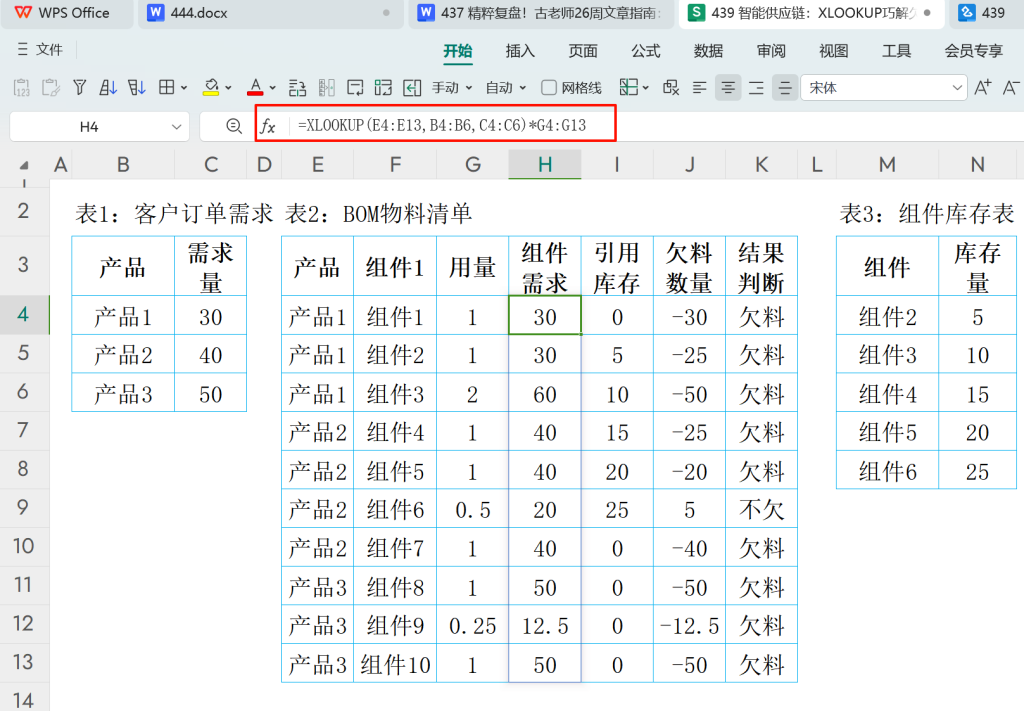Open the 会员专享 ribbon tab
This screenshot has height=711, width=1024.
(973, 51)
